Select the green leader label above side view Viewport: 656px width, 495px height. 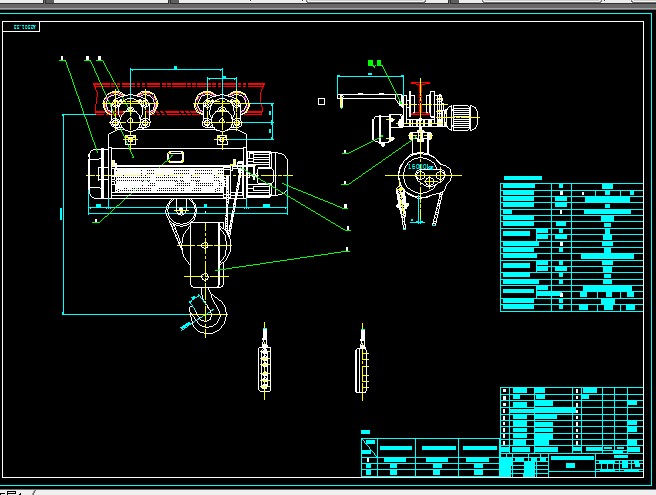coord(375,63)
